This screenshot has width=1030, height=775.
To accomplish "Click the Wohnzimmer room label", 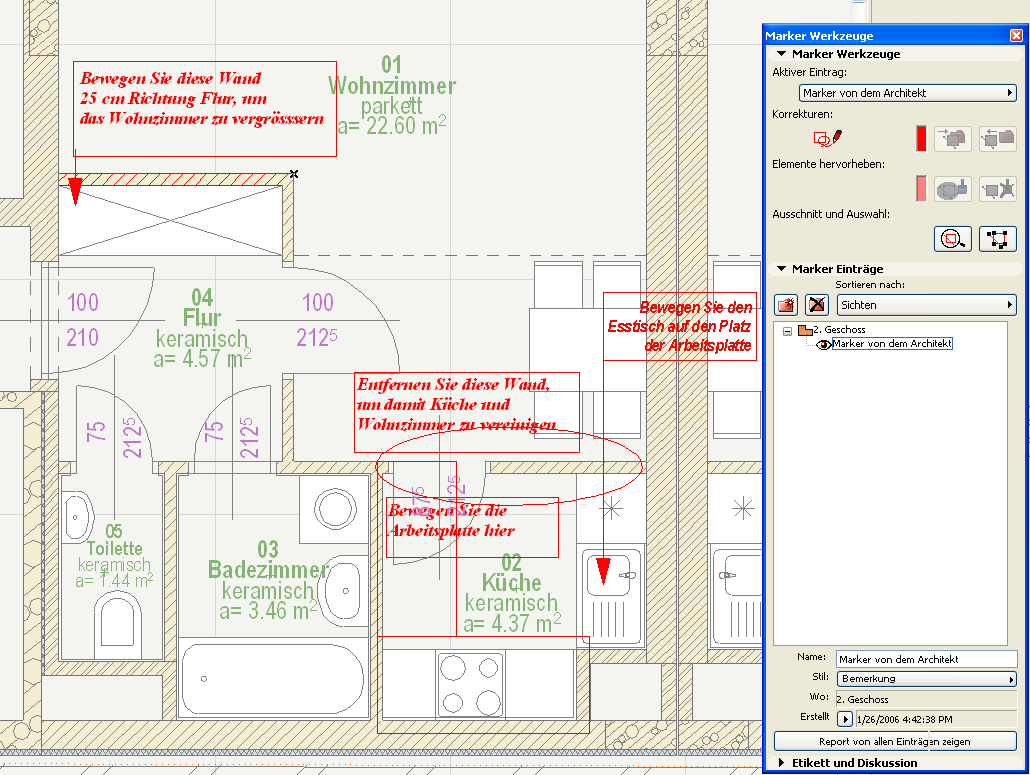I will tap(392, 96).
